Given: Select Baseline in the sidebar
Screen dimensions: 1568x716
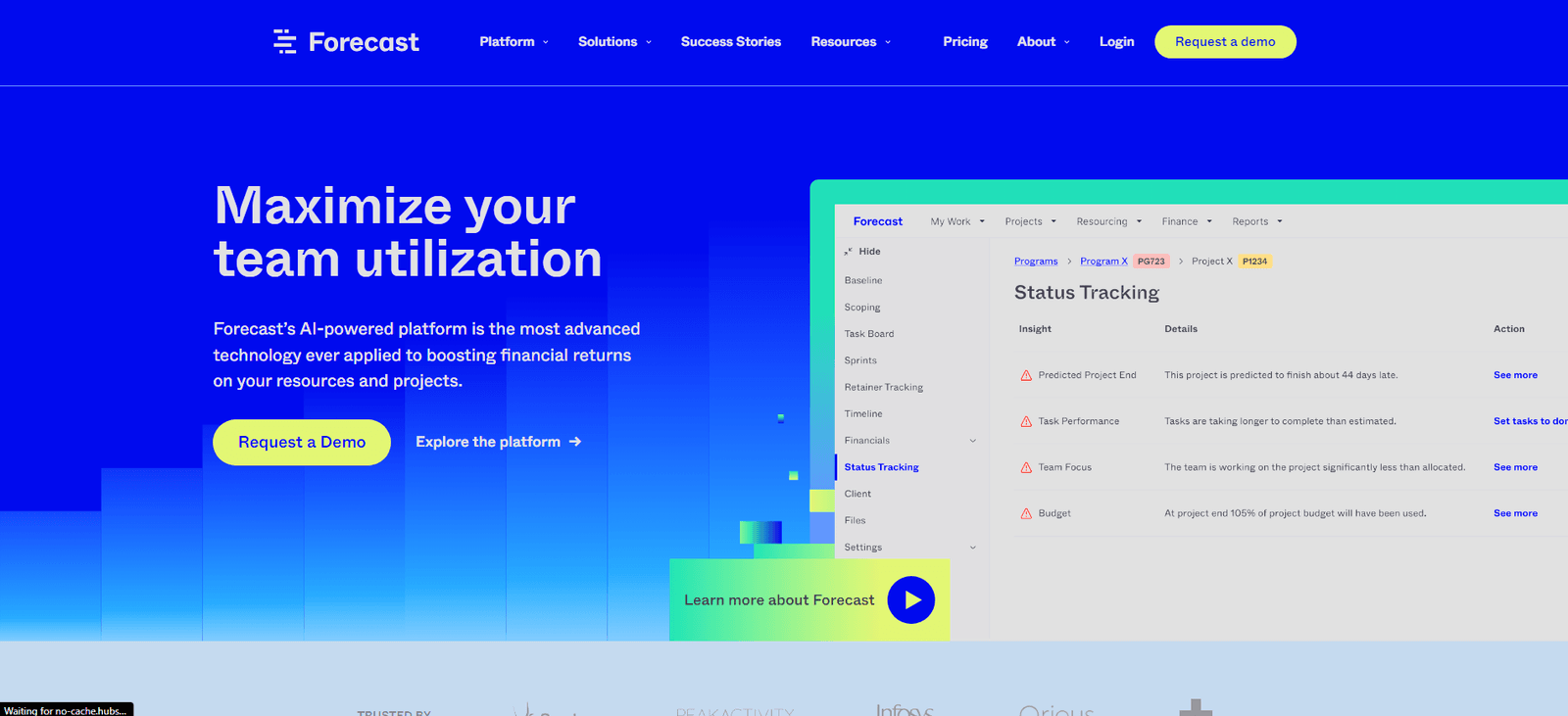Looking at the screenshot, I should coord(863,280).
